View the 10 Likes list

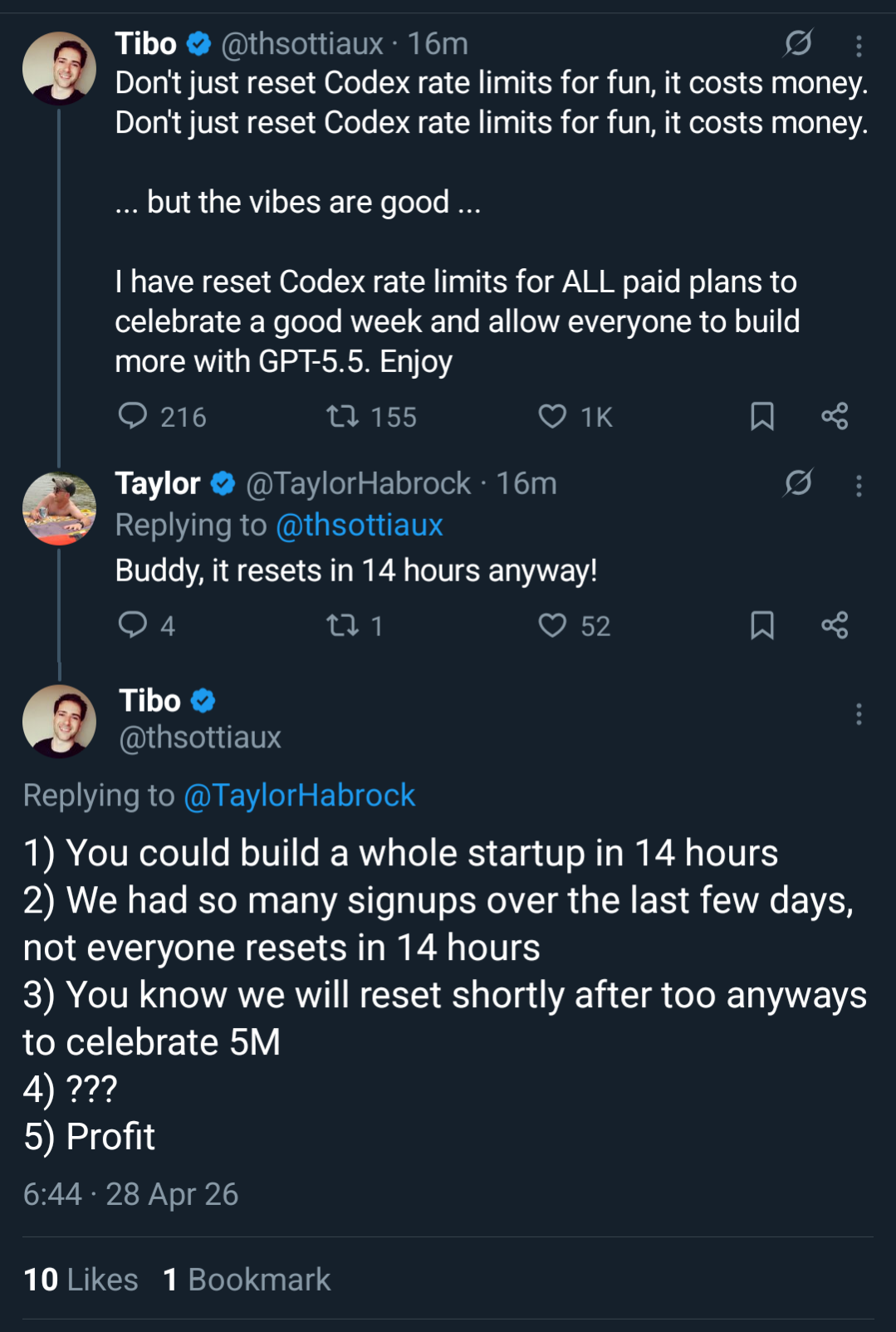81,1280
